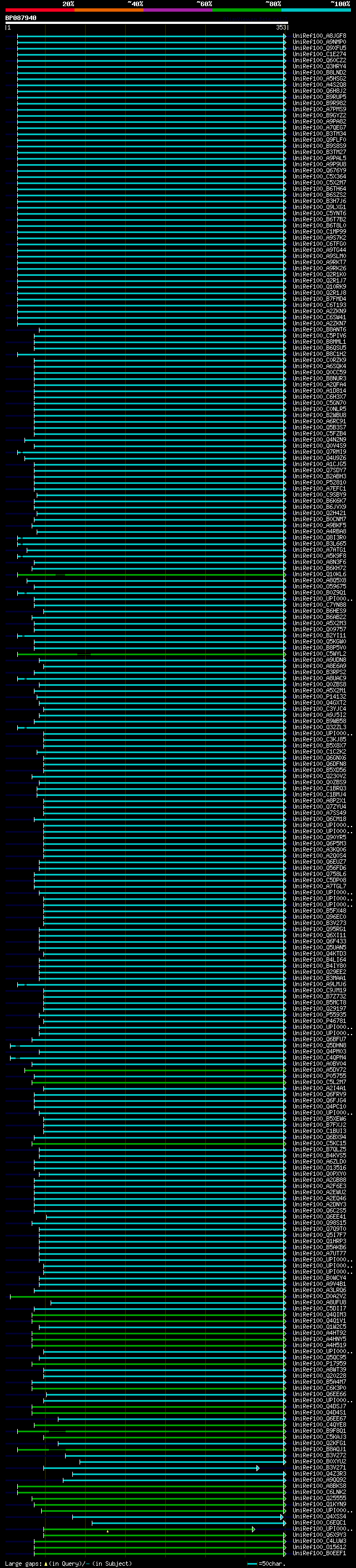Click the UniRef100_C6K3P0 label
The image size is (356, 1568).
[319, 1388]
